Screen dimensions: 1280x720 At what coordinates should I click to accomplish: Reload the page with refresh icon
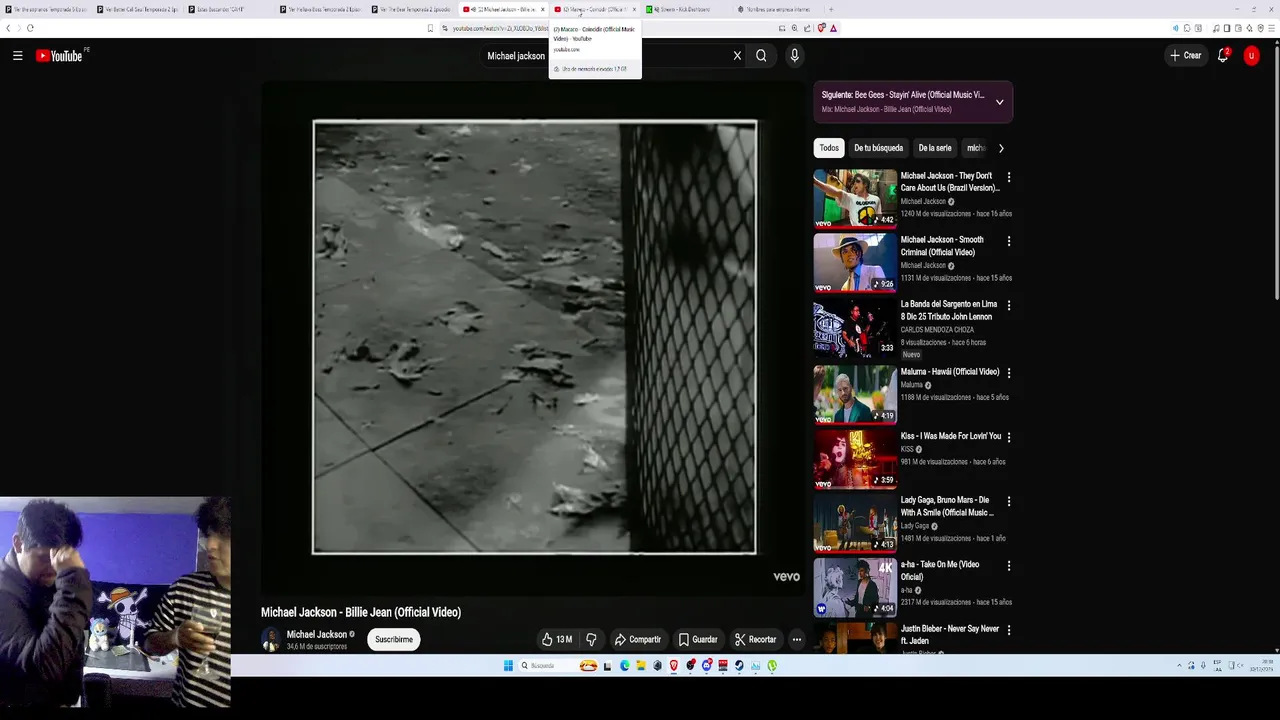click(x=30, y=28)
